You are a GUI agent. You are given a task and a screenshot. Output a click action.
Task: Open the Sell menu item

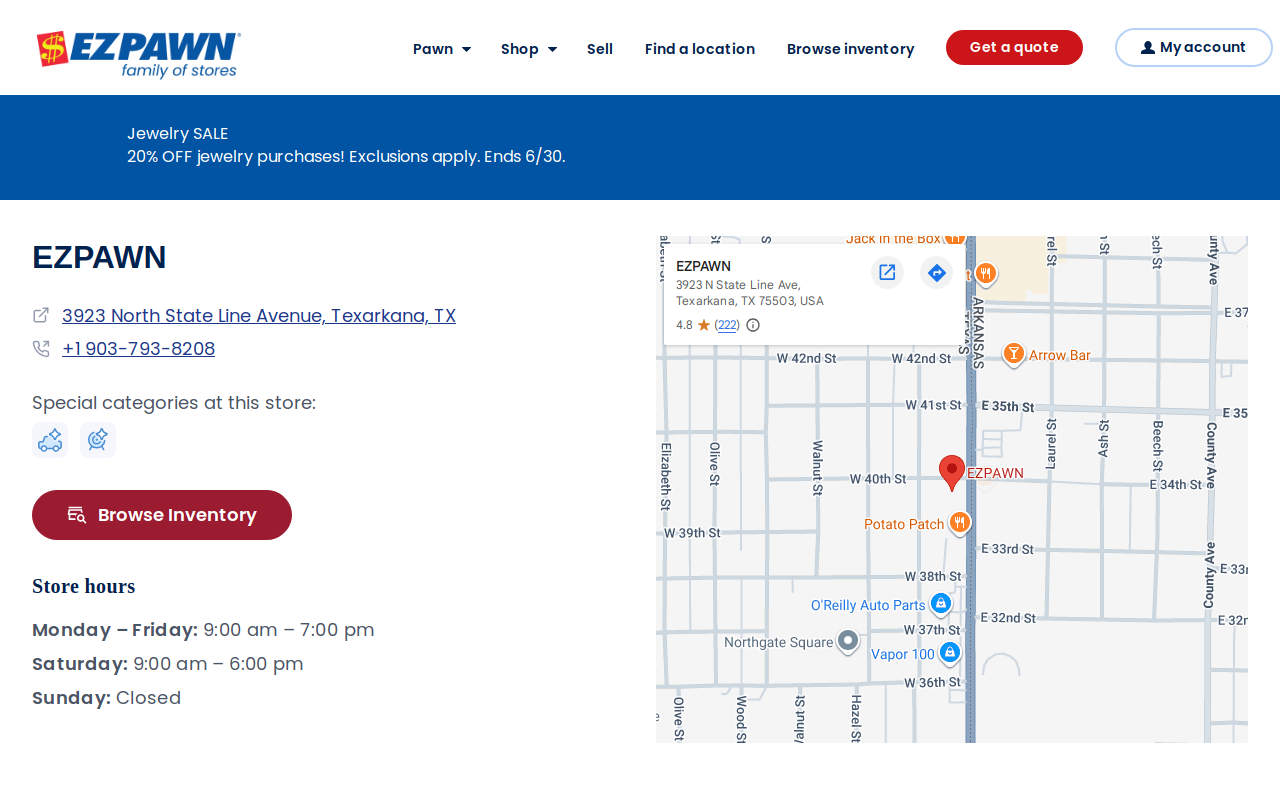600,49
